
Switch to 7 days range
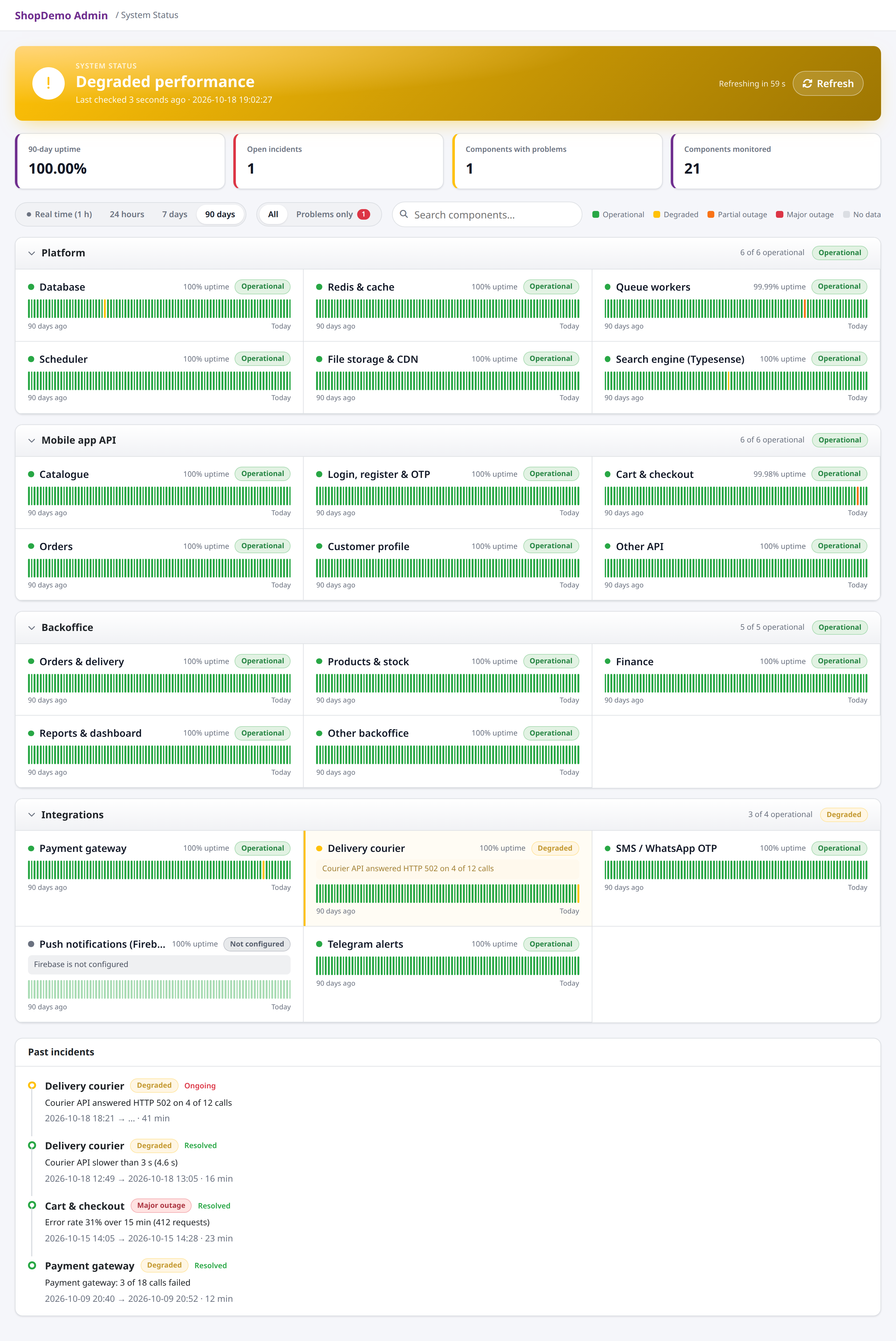(174, 214)
